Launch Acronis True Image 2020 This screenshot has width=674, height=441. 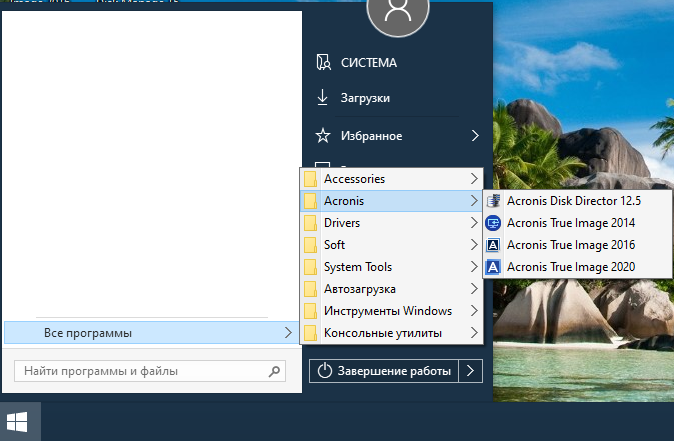tap(577, 267)
